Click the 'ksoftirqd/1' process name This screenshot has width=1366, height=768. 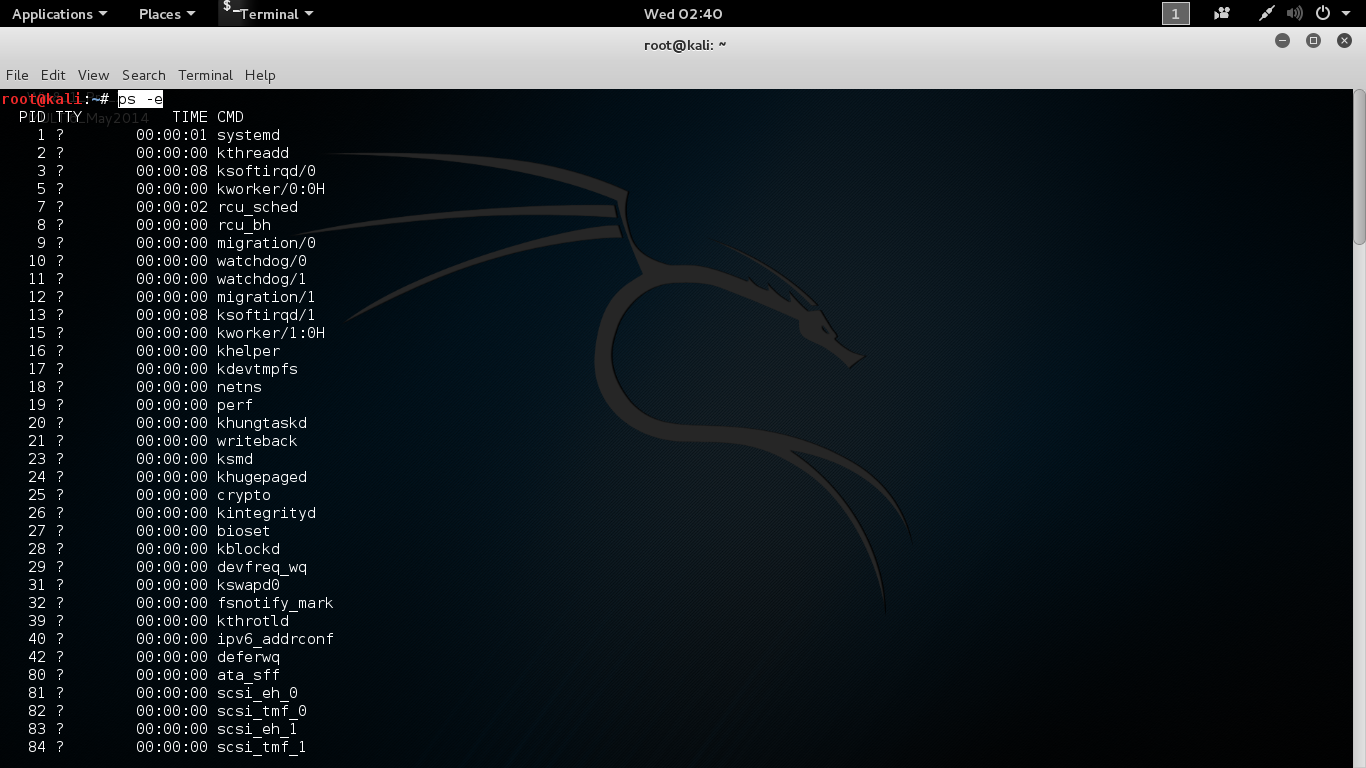[266, 315]
